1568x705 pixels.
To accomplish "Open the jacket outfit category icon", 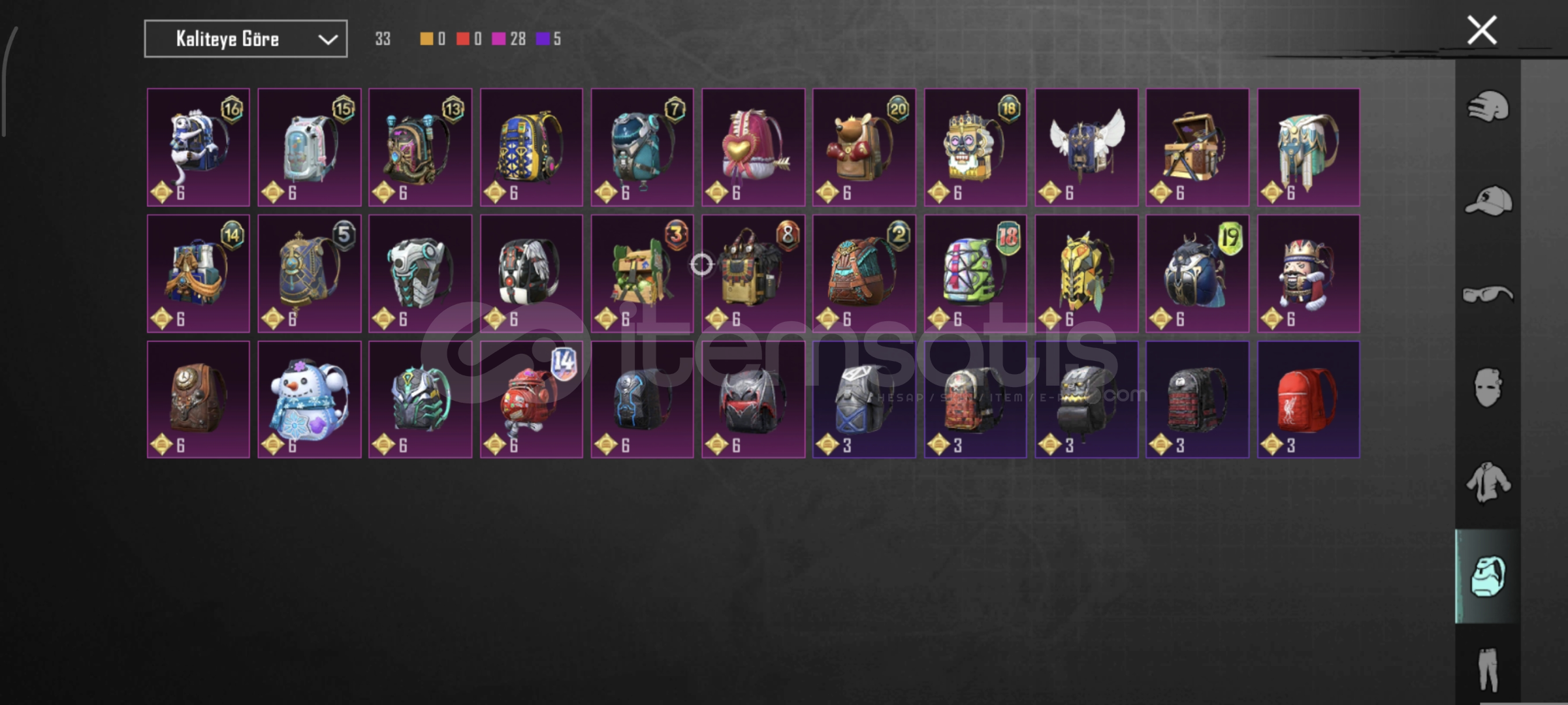I will [x=1488, y=482].
